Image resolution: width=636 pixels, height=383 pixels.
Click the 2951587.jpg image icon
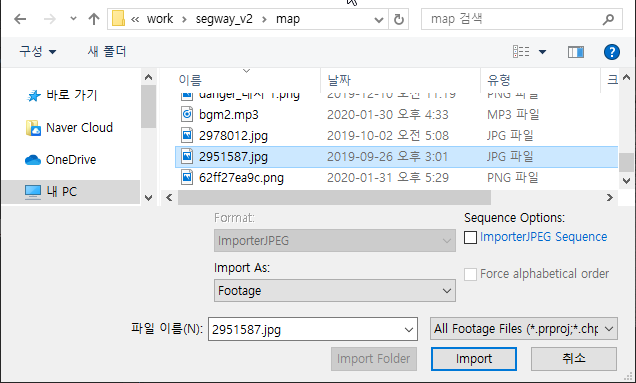tap(187, 157)
